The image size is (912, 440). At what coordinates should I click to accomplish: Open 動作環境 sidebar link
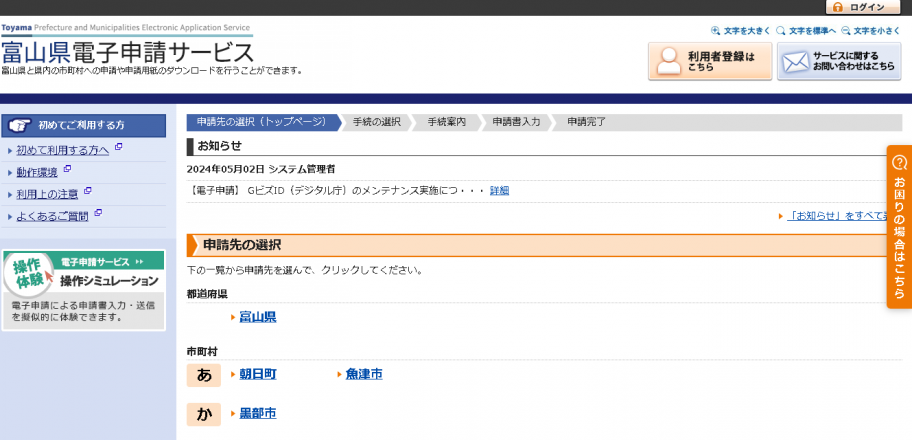pos(37,172)
